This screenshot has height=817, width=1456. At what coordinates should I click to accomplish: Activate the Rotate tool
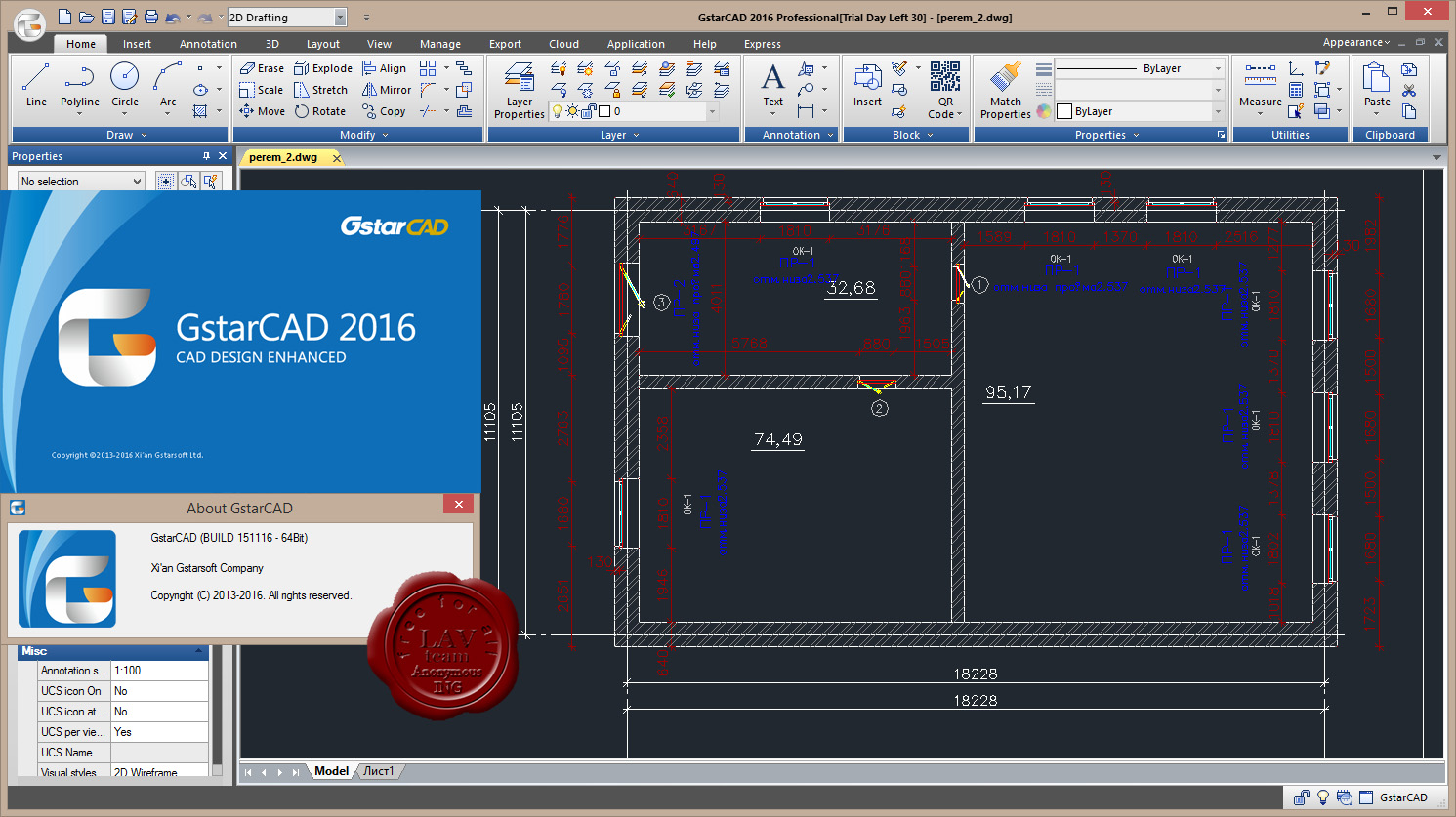point(320,111)
